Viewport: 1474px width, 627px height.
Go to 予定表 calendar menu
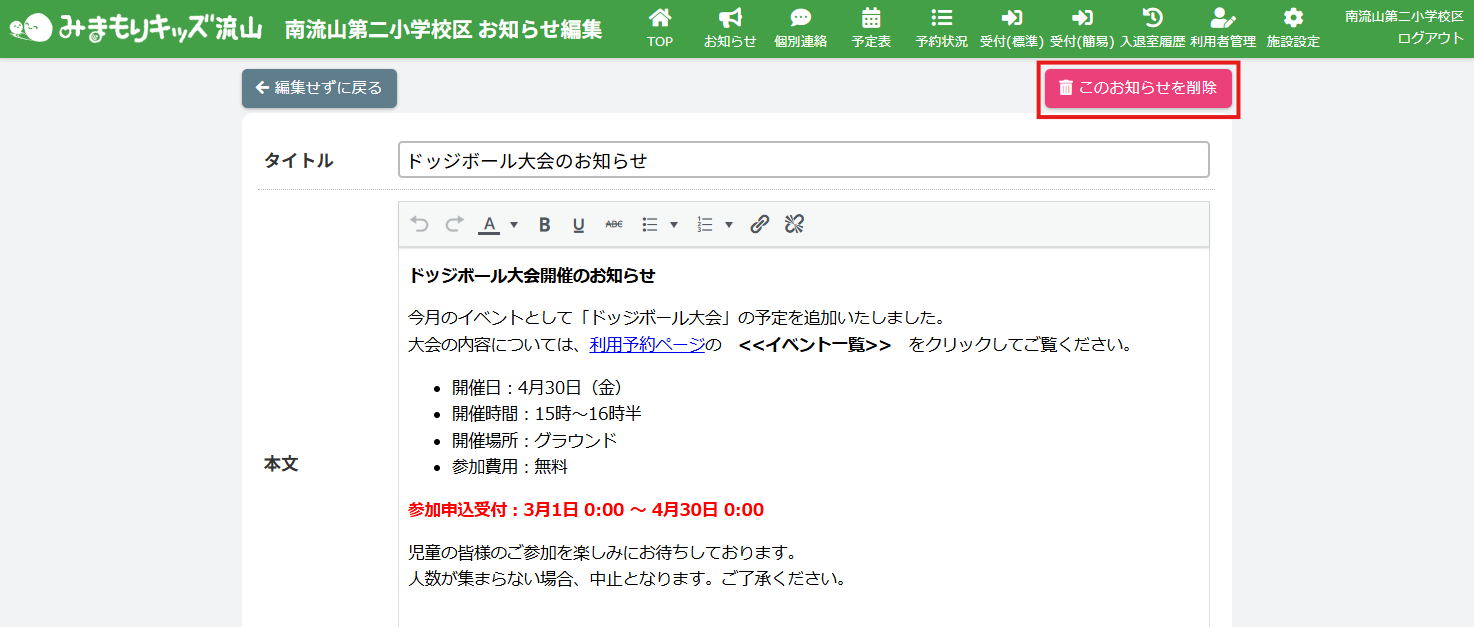tap(871, 28)
